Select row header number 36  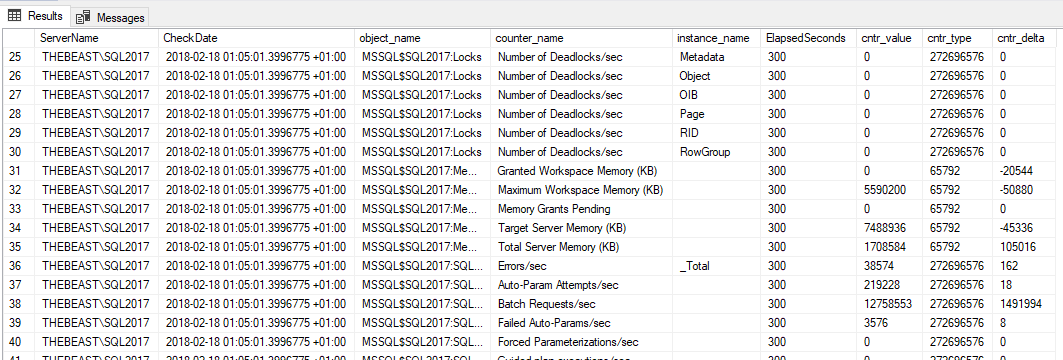coord(17,266)
